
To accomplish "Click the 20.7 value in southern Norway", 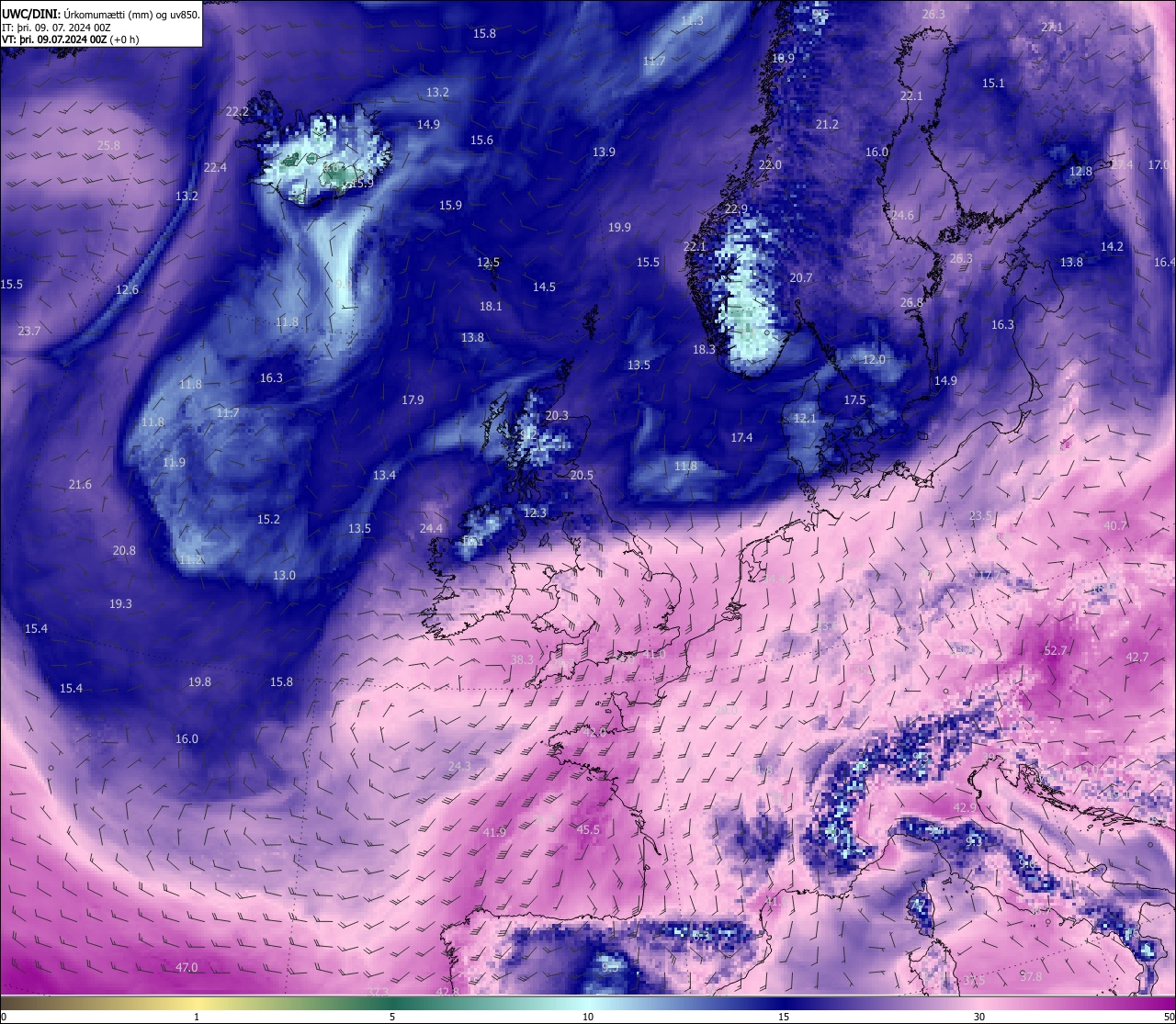I will click(801, 278).
